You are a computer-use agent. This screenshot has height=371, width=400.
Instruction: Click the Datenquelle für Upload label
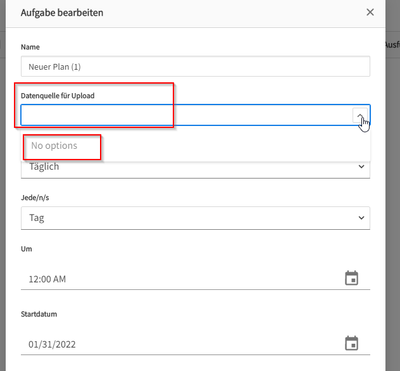58,96
